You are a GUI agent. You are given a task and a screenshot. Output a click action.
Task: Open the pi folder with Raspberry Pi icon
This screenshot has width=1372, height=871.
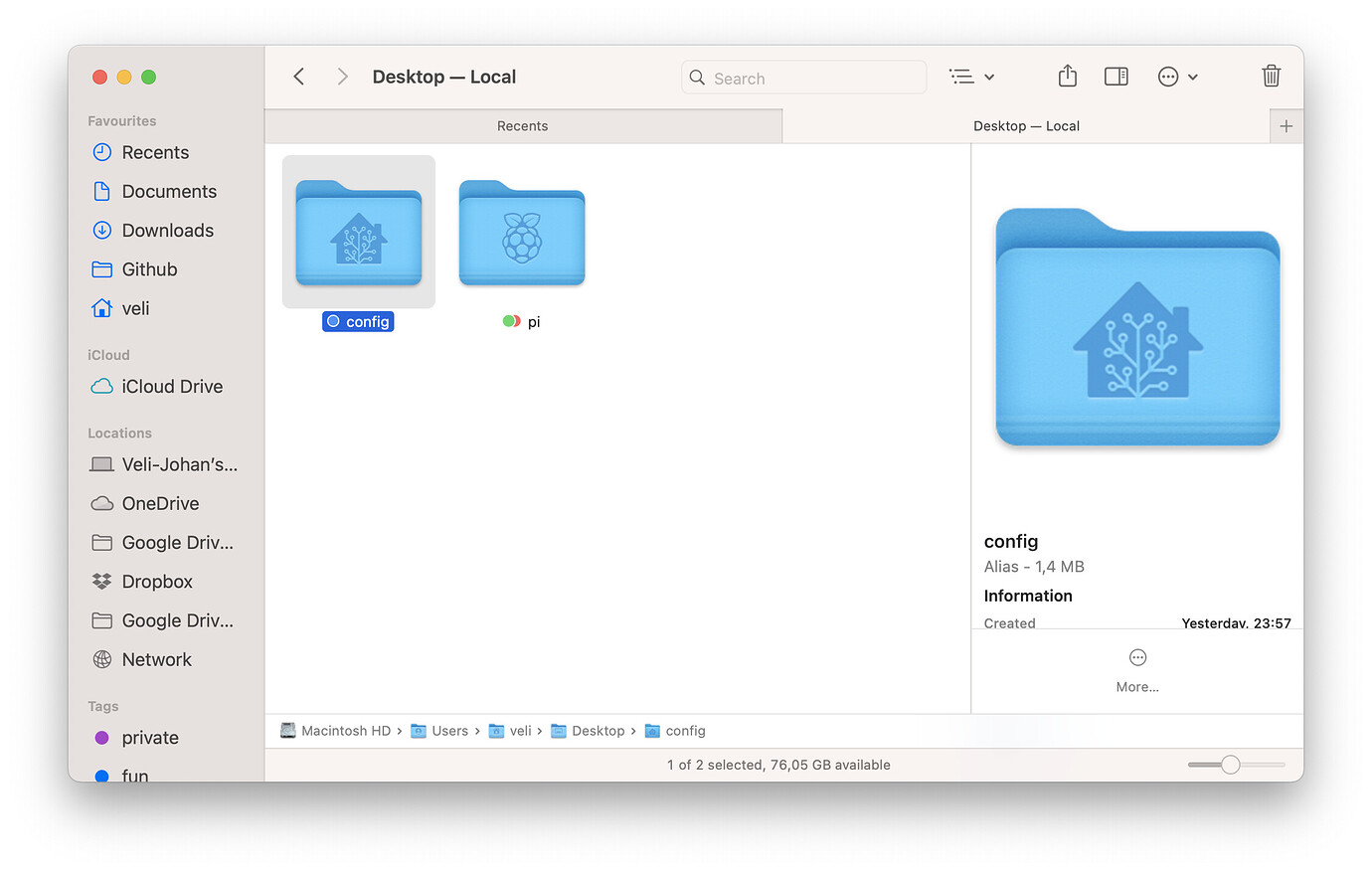tap(521, 234)
